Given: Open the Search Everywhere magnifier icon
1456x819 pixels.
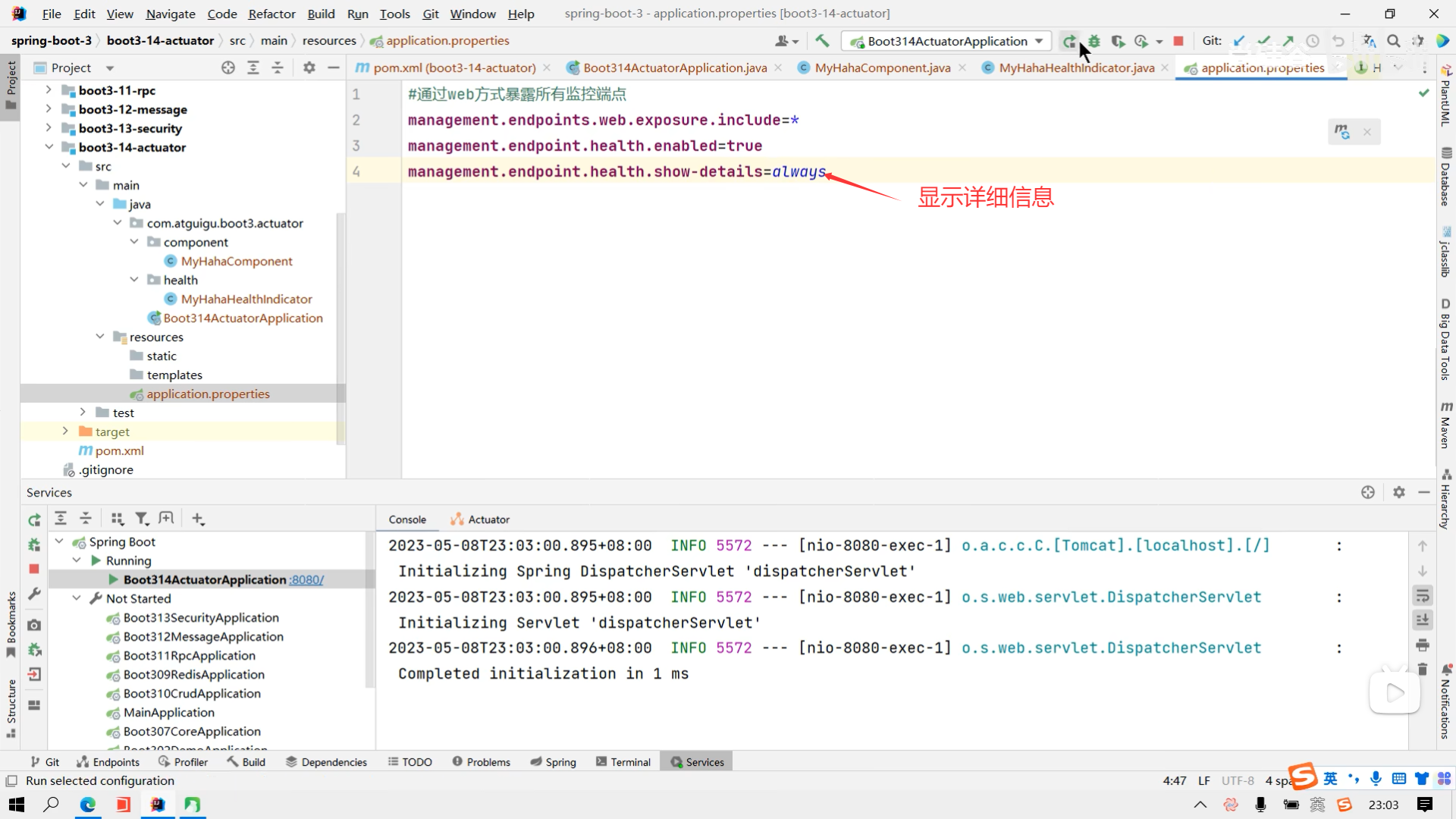Looking at the screenshot, I should (x=1393, y=42).
